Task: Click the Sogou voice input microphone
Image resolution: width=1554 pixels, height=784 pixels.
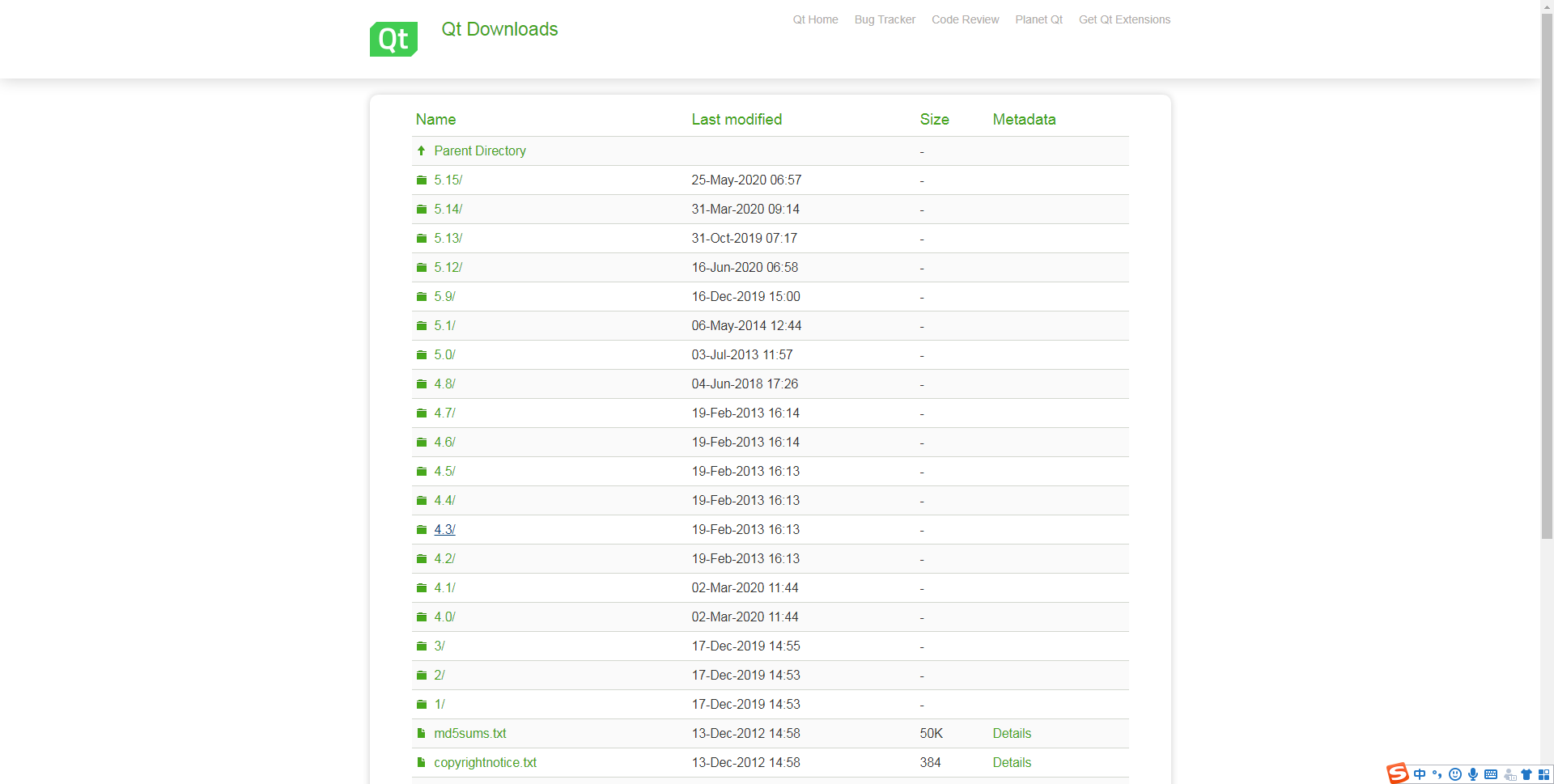Action: pyautogui.click(x=1473, y=774)
